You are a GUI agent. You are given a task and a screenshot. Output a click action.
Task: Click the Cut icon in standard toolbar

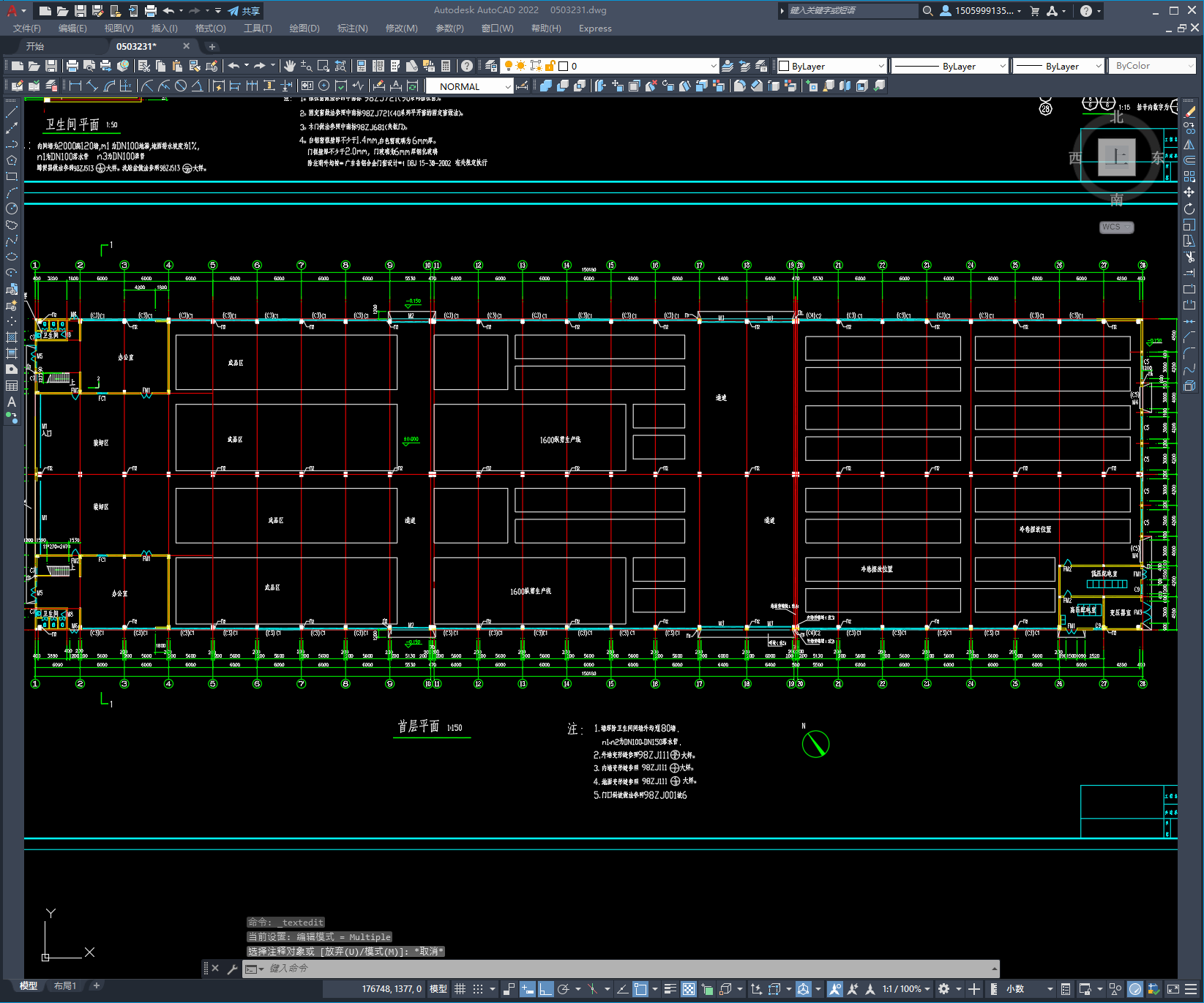pyautogui.click(x=143, y=66)
